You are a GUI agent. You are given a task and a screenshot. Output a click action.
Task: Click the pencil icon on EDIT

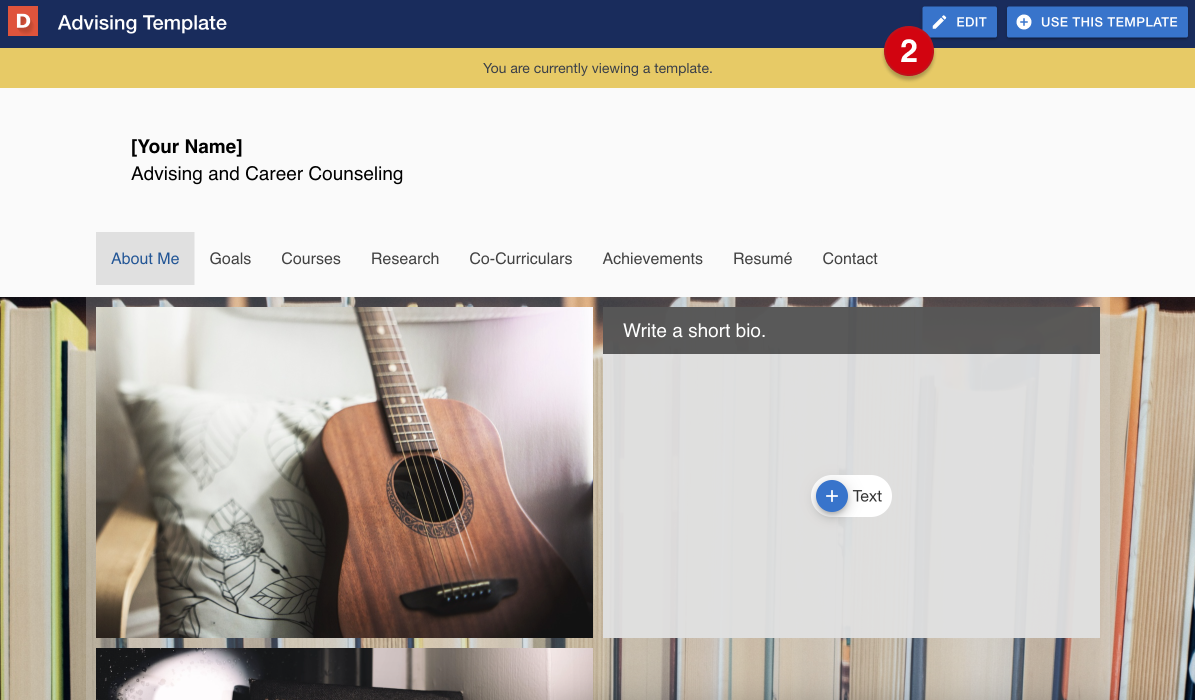(x=940, y=22)
